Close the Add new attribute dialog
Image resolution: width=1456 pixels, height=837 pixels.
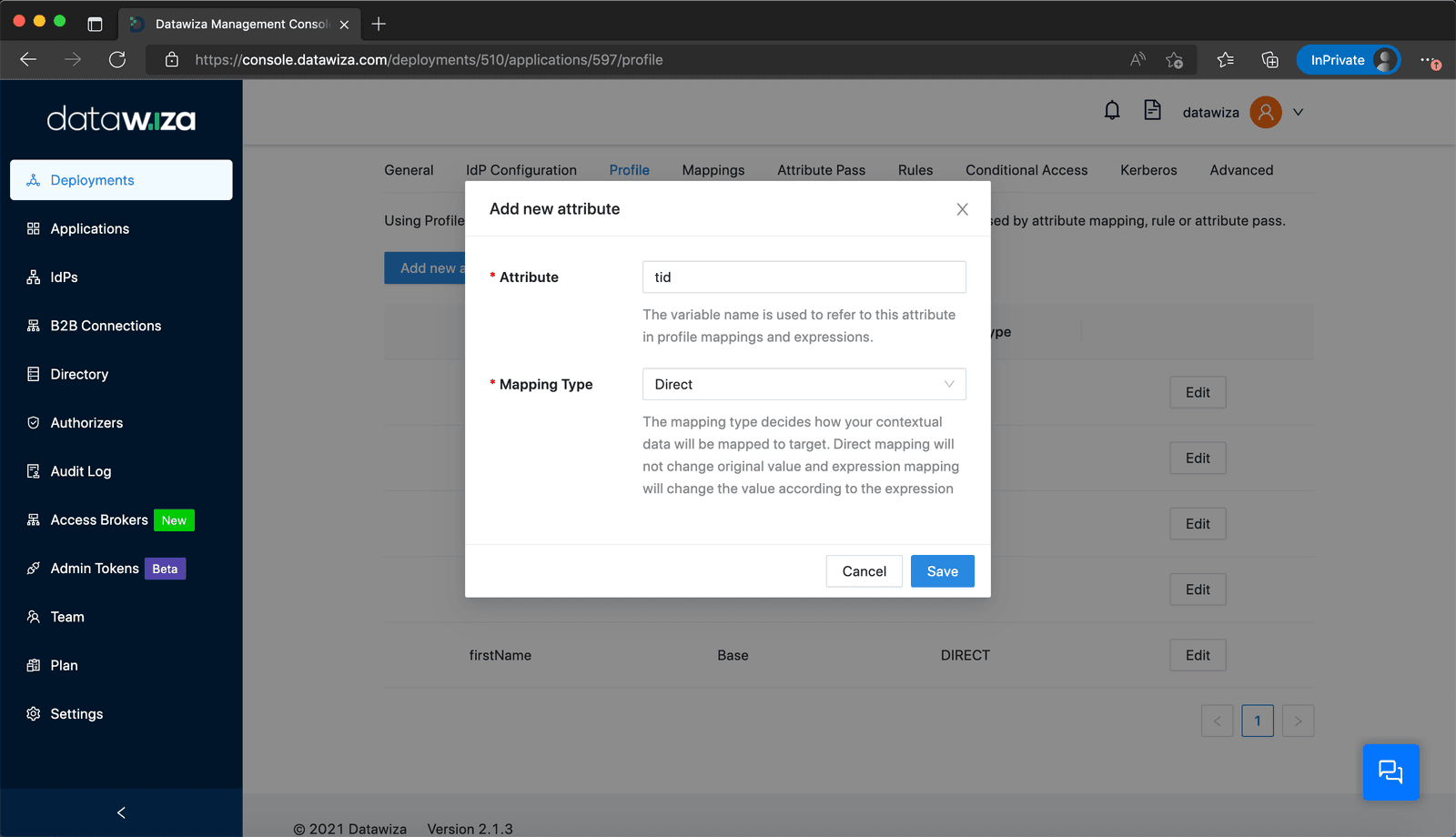point(962,209)
